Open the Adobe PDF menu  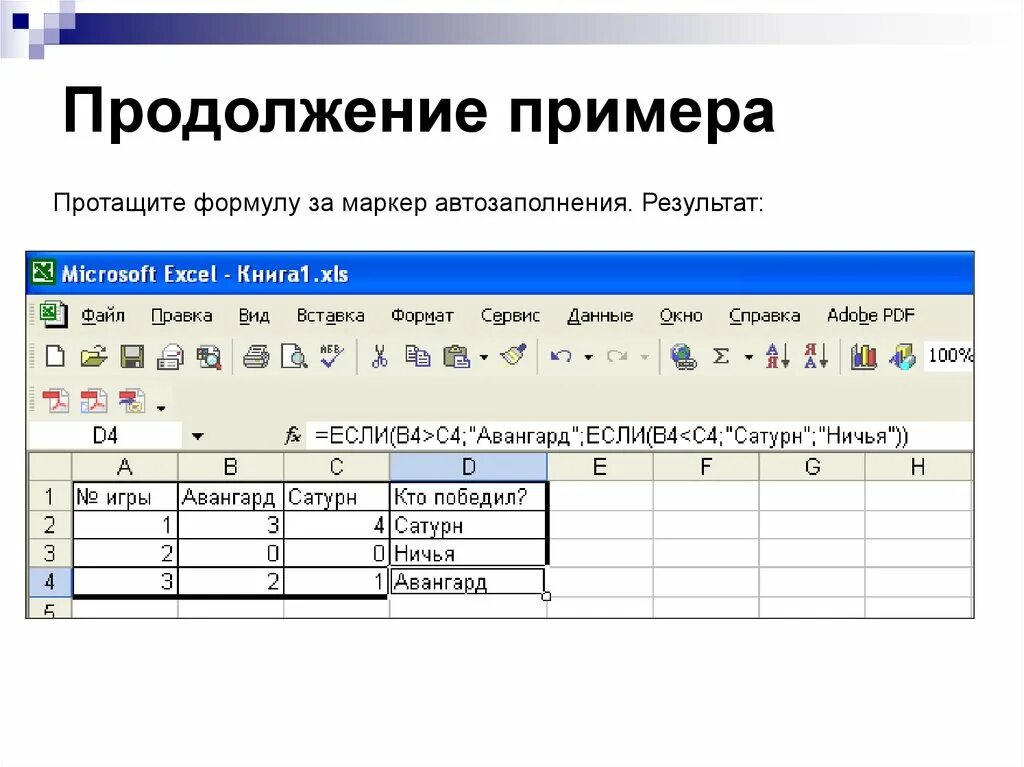(870, 316)
